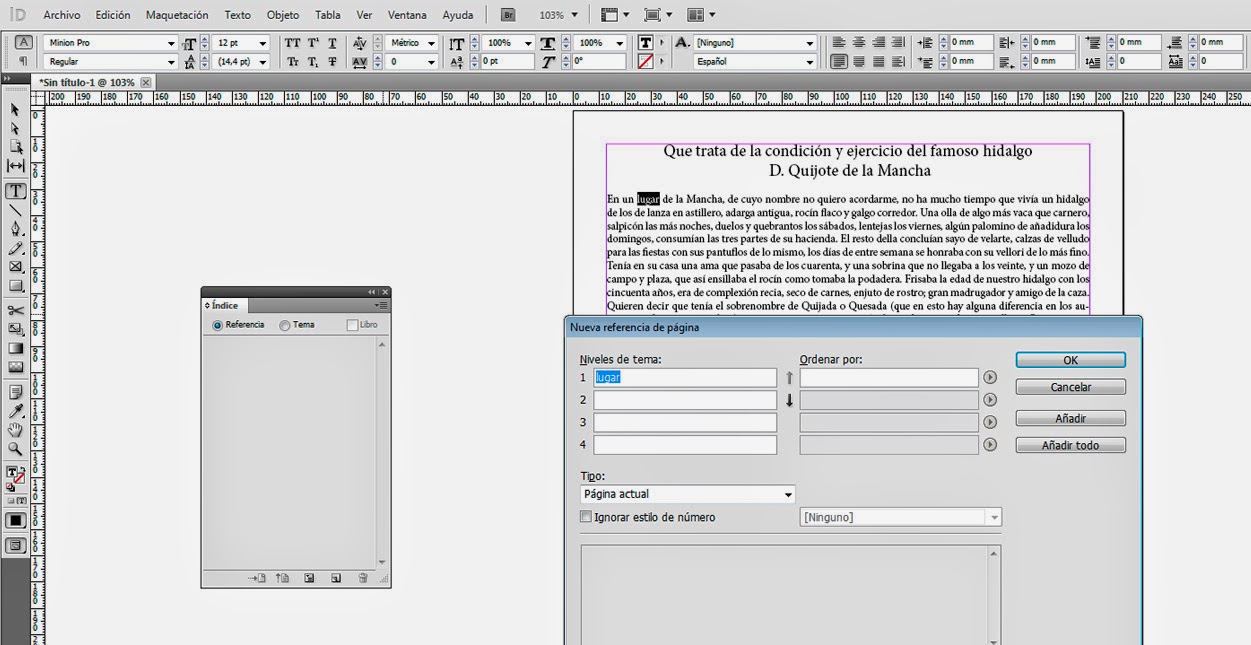The width and height of the screenshot is (1251, 645).
Task: Open the Ventana menu
Action: tap(406, 14)
